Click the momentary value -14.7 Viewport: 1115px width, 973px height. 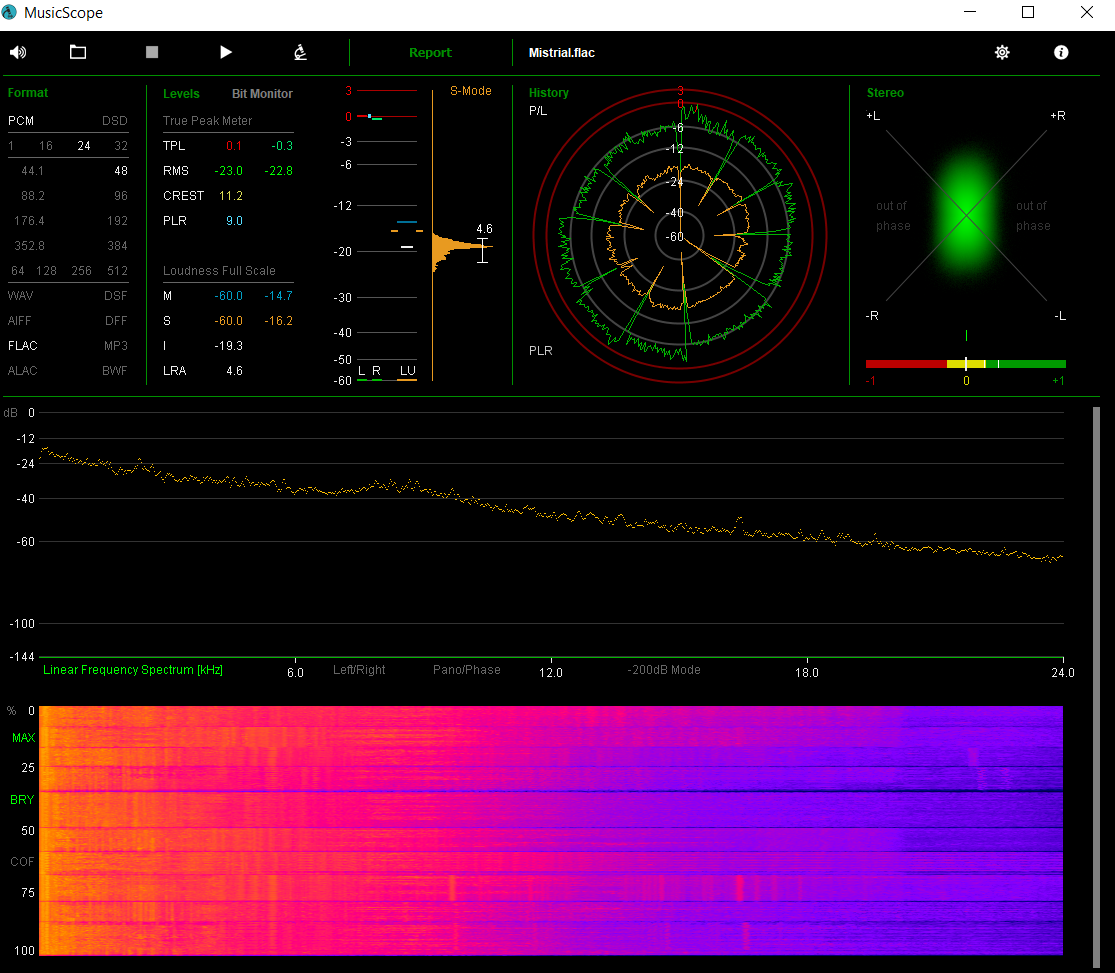pos(278,296)
